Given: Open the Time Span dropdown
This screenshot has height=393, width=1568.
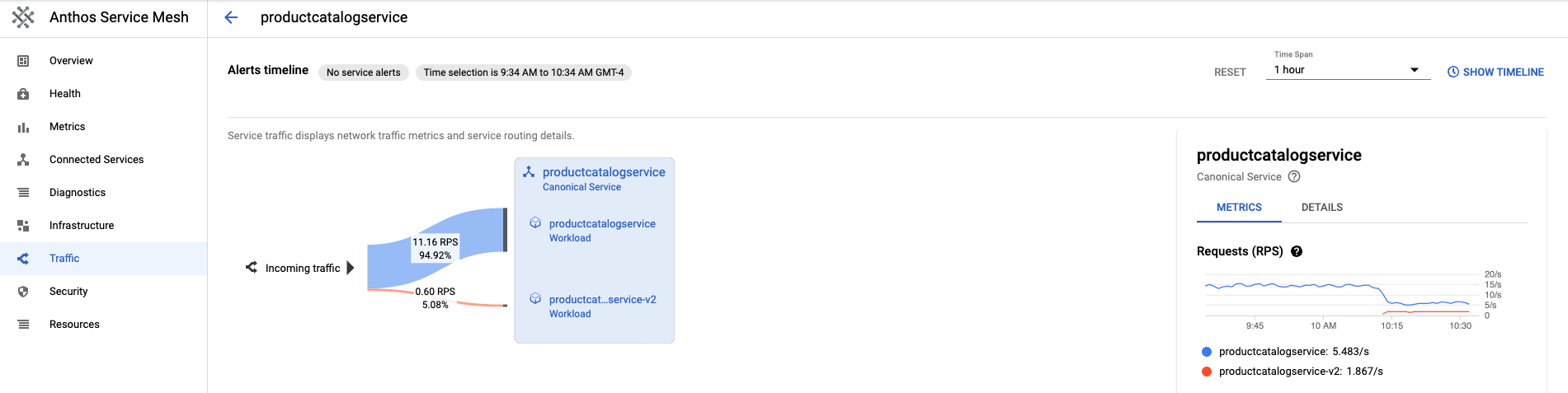Looking at the screenshot, I should pos(1347,70).
